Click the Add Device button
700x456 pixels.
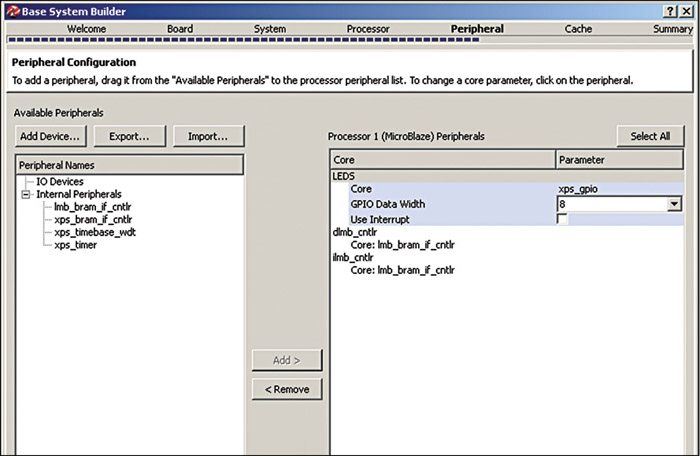[x=50, y=136]
